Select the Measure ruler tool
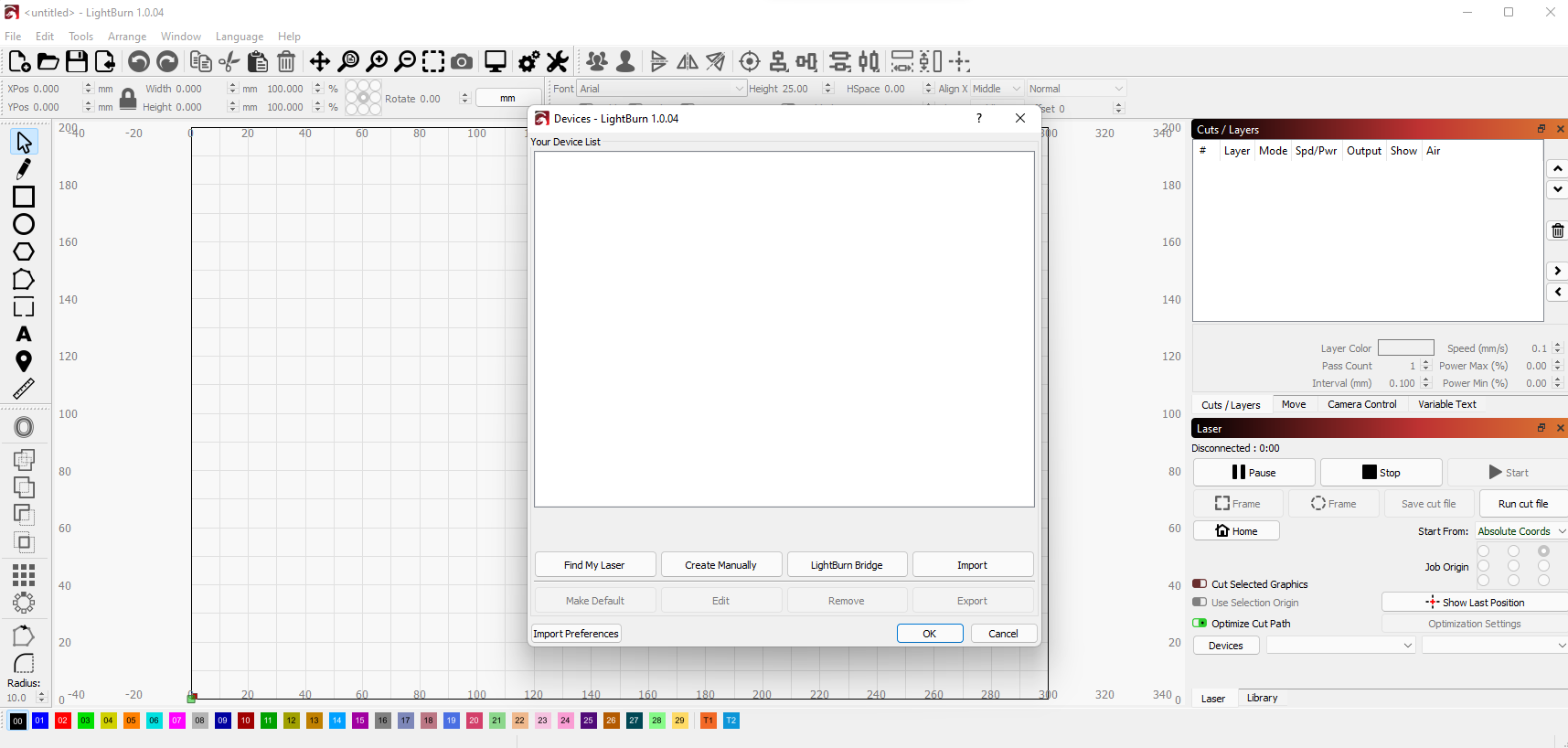Screen dimensions: 1568x748 point(24,389)
